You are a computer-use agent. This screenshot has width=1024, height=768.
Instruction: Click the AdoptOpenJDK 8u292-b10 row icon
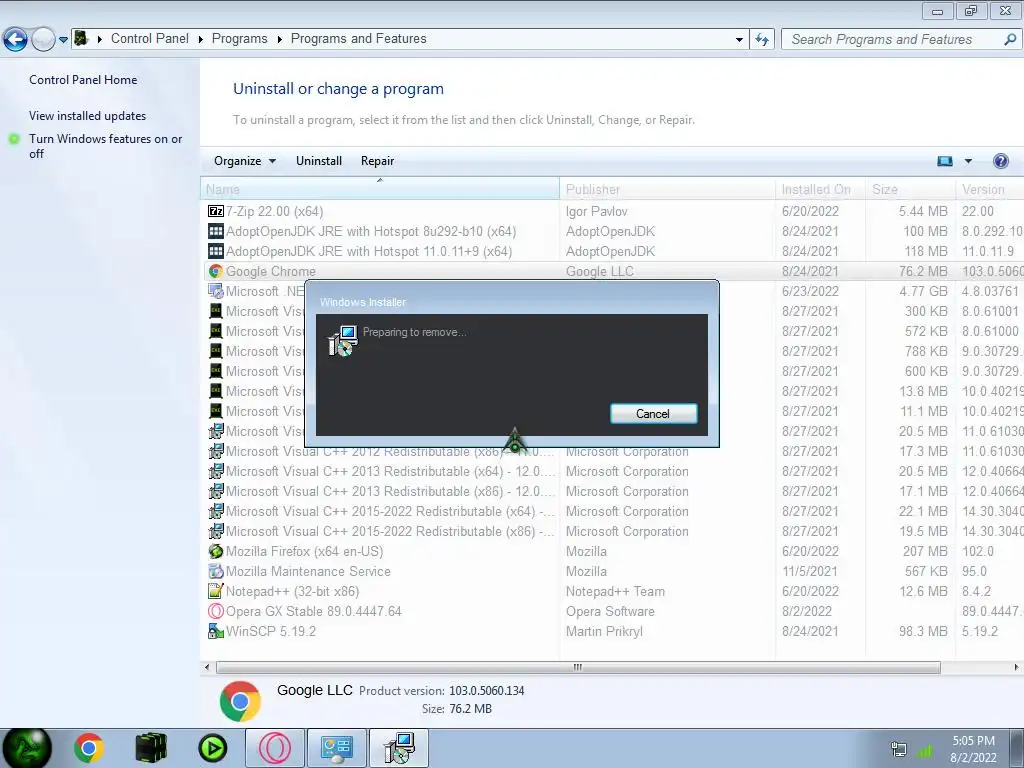coord(216,231)
